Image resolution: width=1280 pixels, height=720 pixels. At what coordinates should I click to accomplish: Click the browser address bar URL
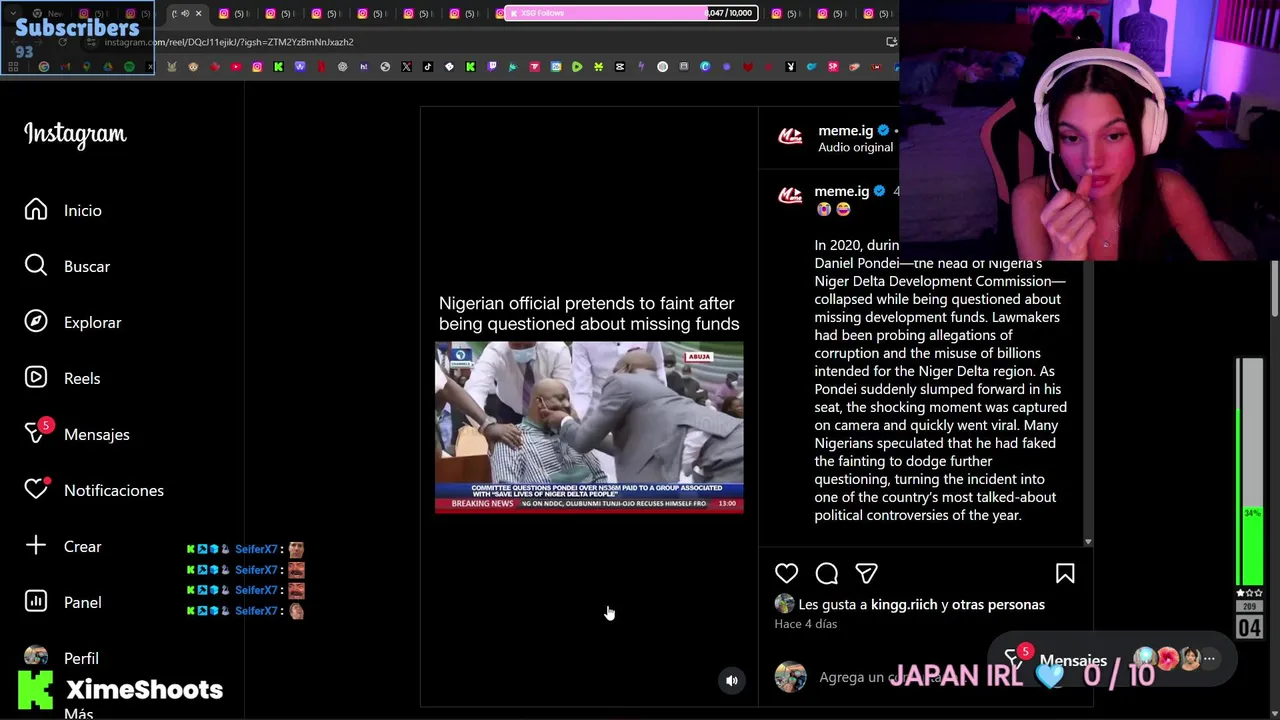[x=229, y=42]
